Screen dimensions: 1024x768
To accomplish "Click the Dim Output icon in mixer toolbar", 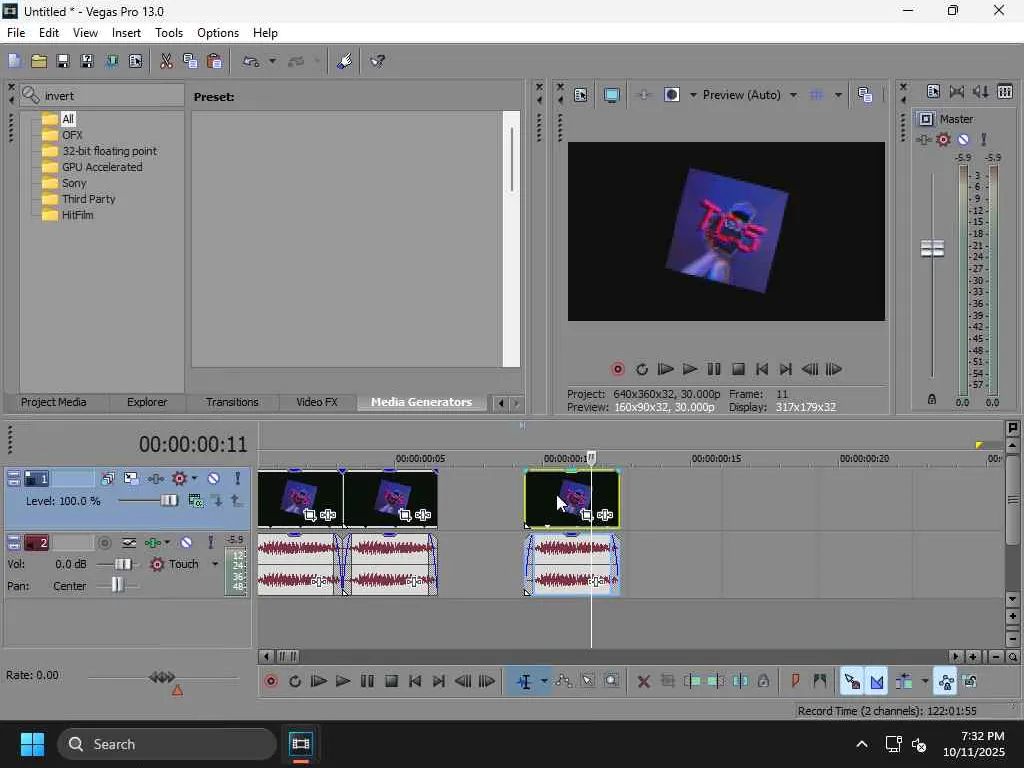I will tap(980, 92).
